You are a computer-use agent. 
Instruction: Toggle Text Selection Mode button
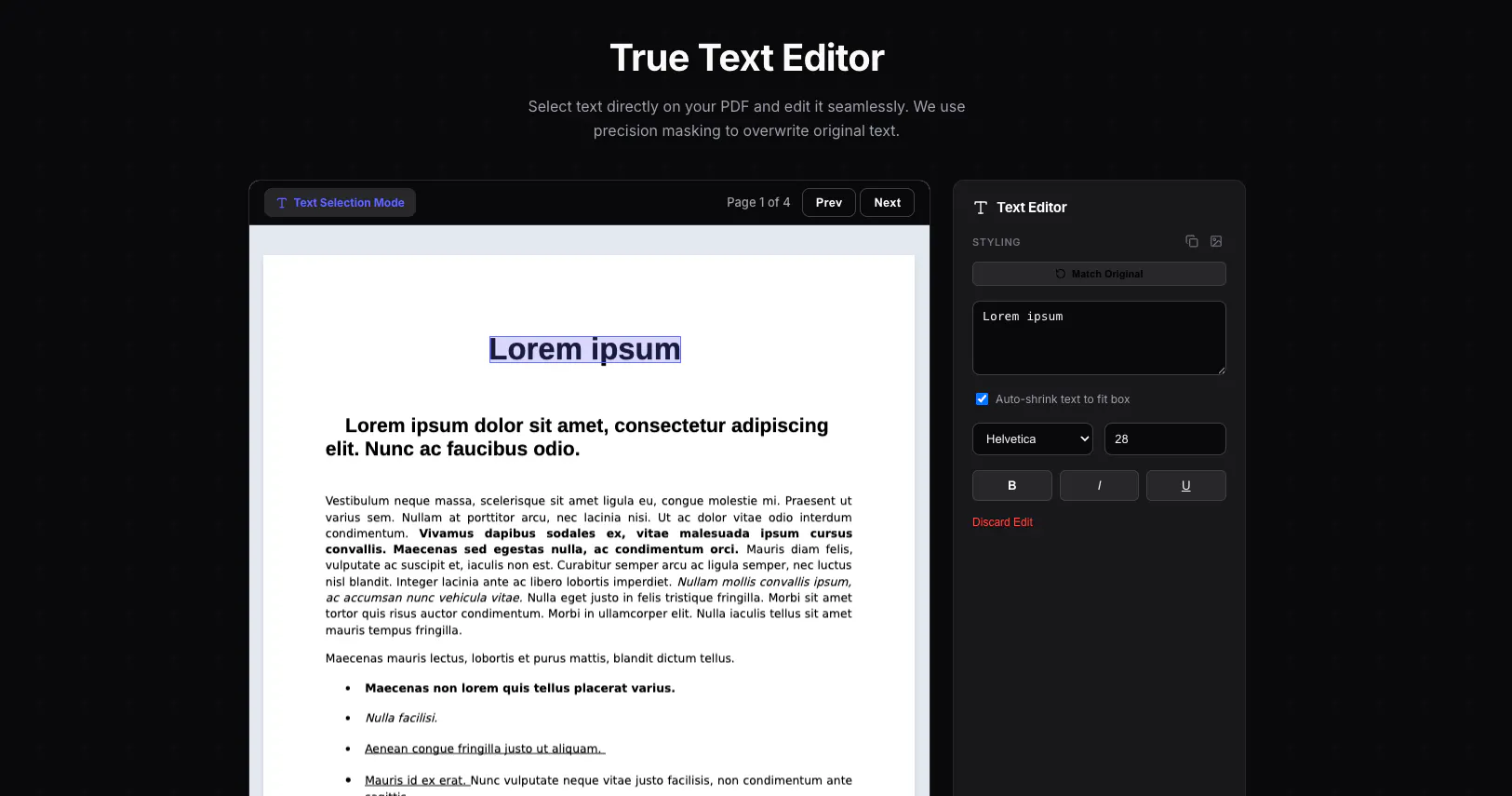pos(340,203)
